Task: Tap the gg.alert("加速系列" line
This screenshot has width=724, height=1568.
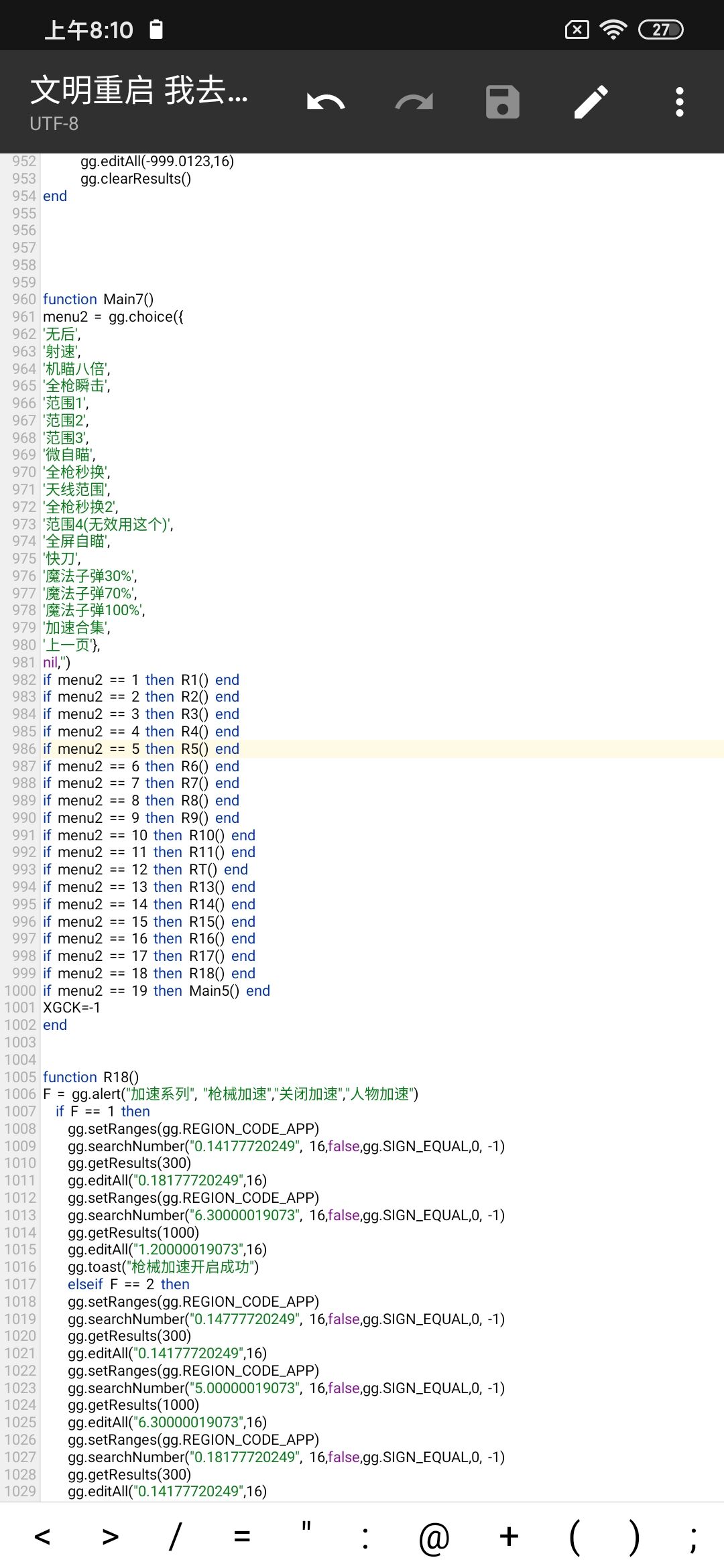Action: (231, 1094)
